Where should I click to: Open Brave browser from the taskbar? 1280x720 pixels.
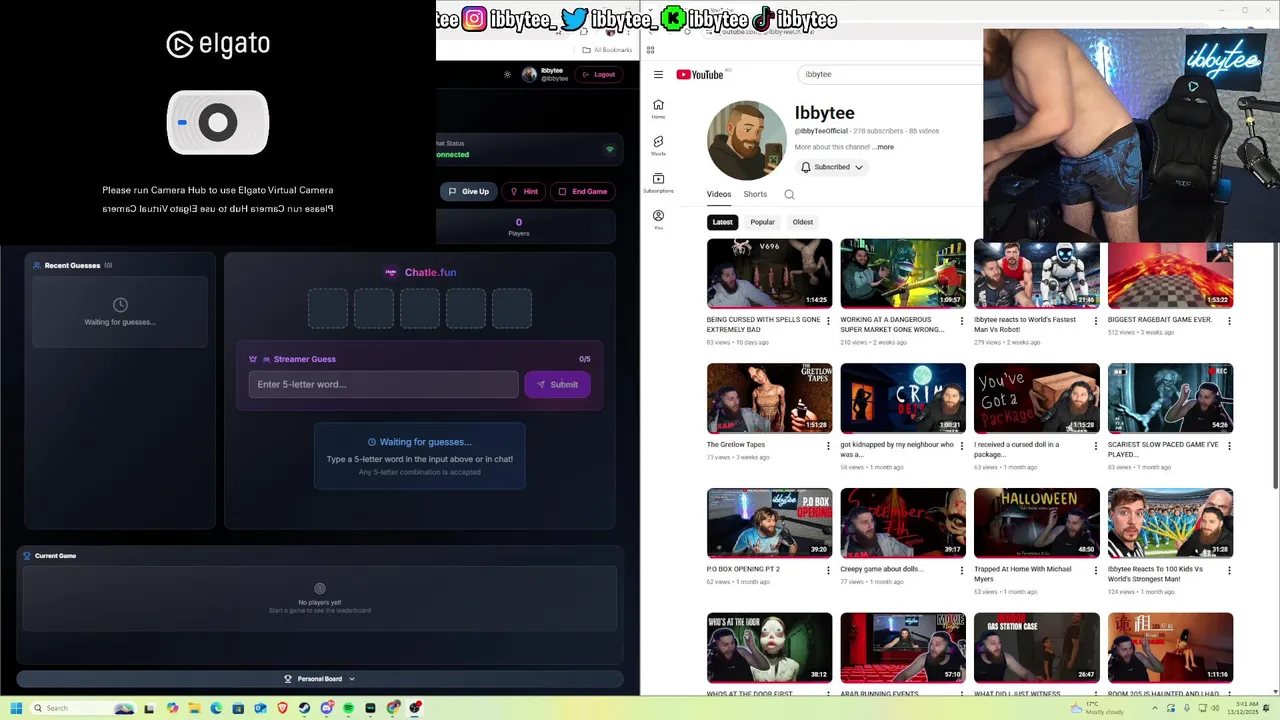tap(282, 708)
